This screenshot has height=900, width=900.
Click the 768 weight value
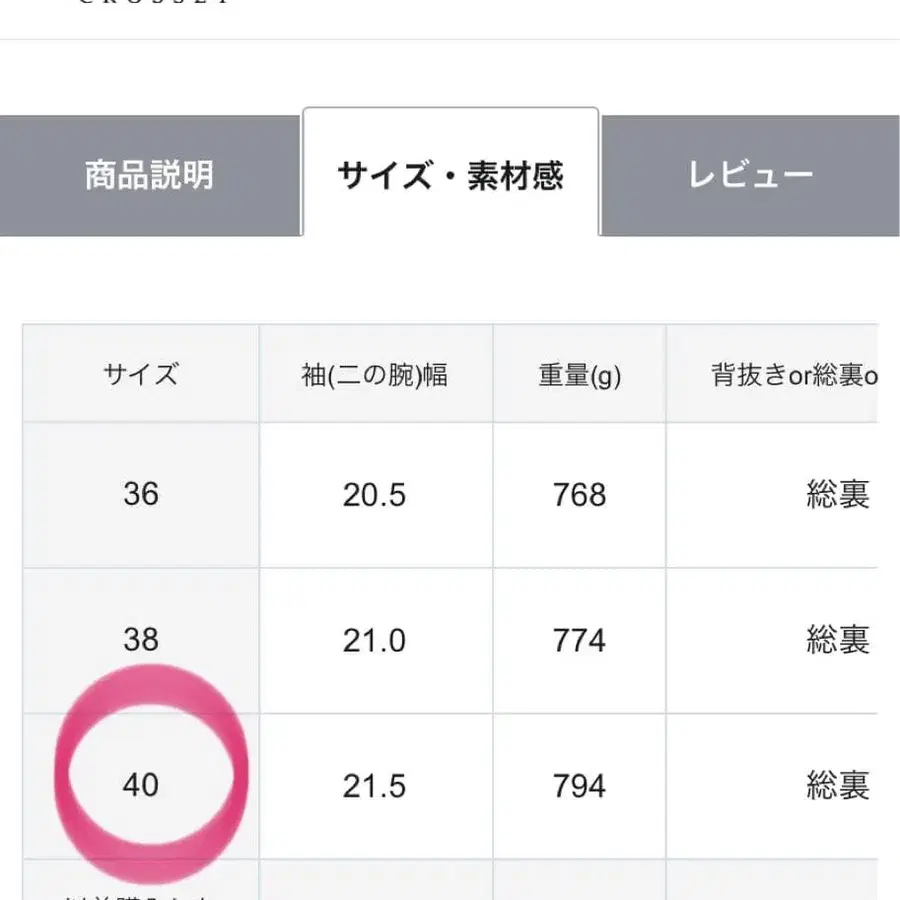[x=580, y=494]
